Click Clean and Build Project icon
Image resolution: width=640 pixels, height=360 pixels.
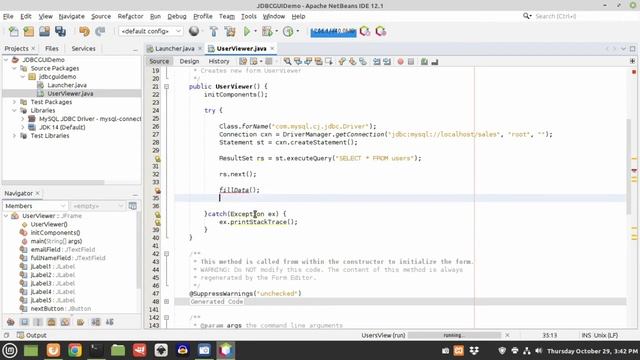pyautogui.click(x=230, y=31)
